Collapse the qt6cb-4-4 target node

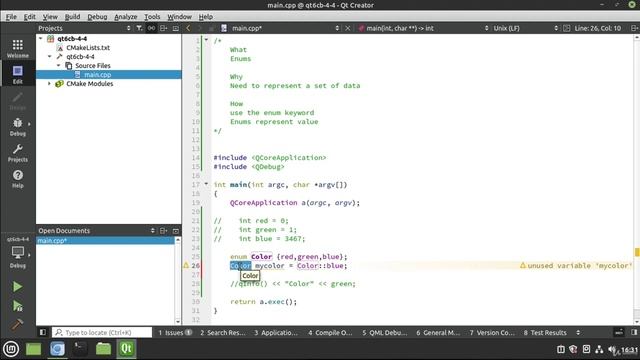tap(50, 56)
